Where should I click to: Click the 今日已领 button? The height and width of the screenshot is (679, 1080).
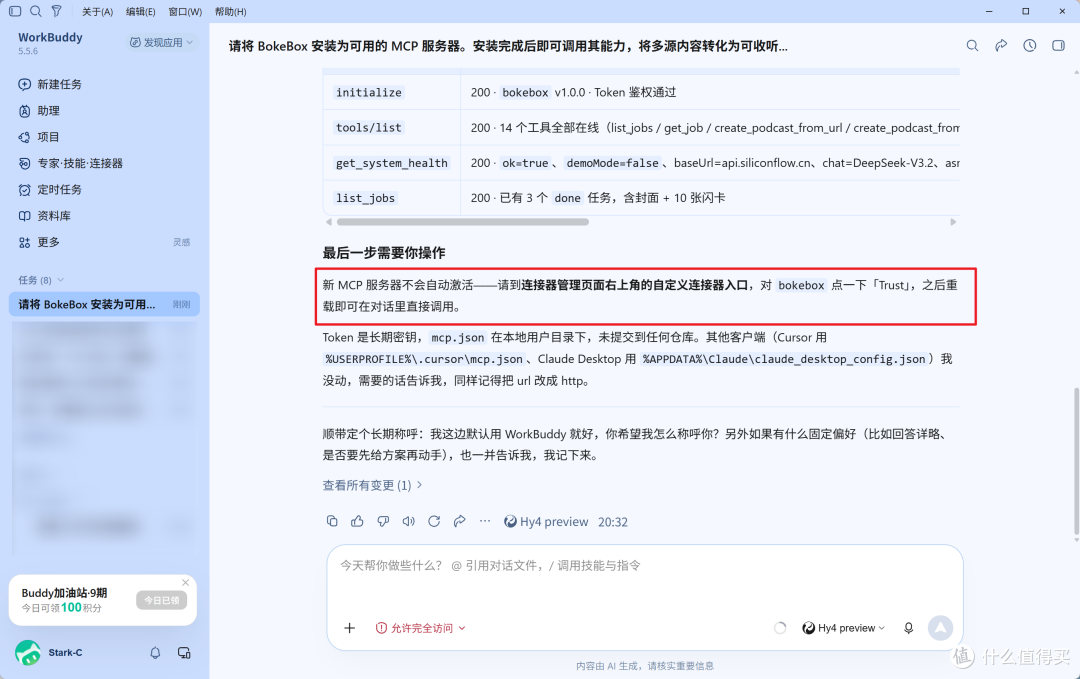click(x=161, y=600)
